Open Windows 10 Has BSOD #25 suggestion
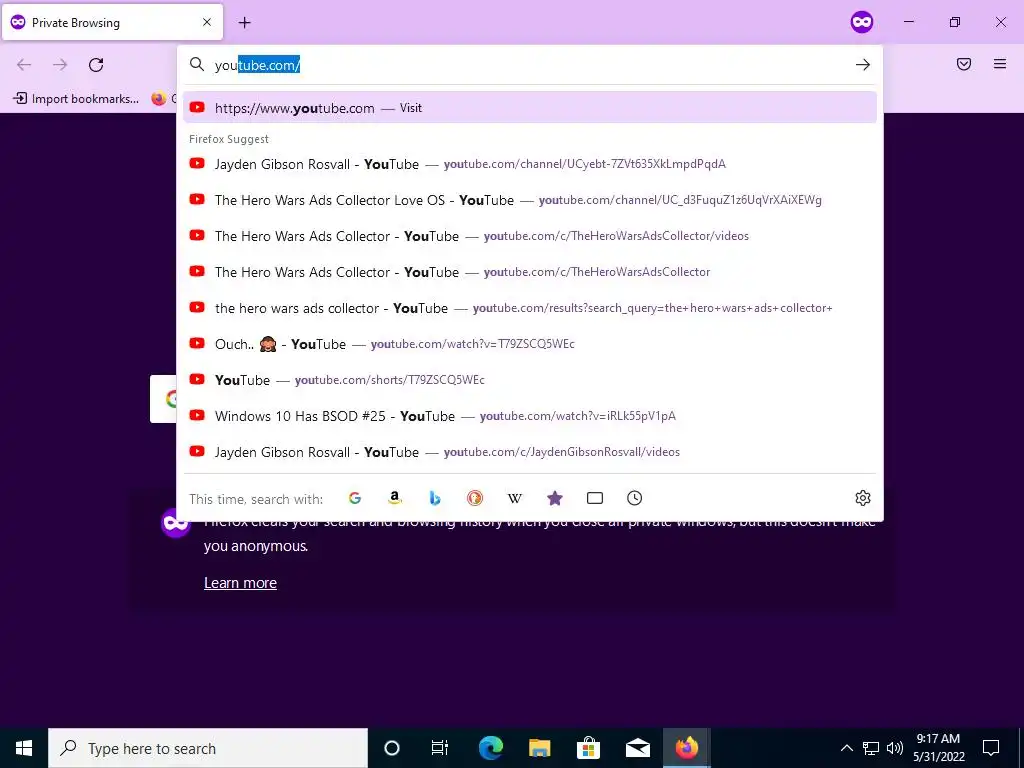 pyautogui.click(x=530, y=415)
